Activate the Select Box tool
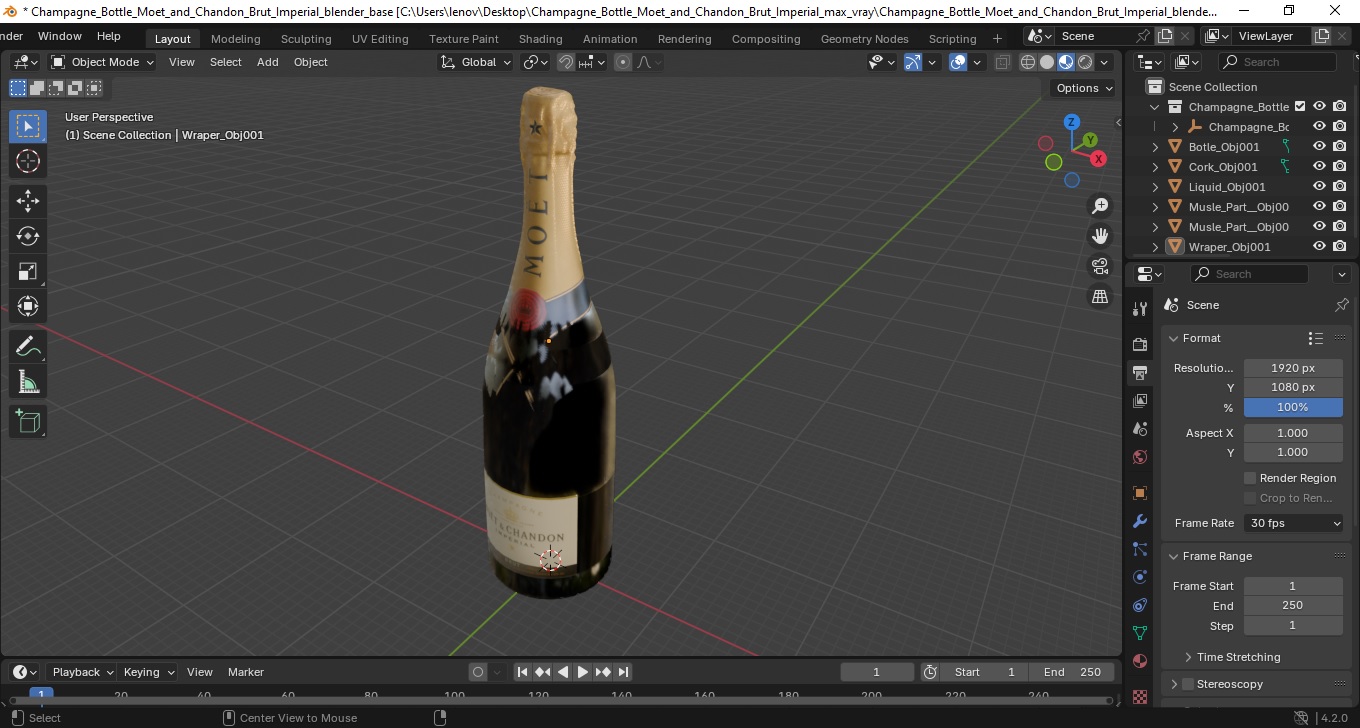1360x728 pixels. coord(28,126)
